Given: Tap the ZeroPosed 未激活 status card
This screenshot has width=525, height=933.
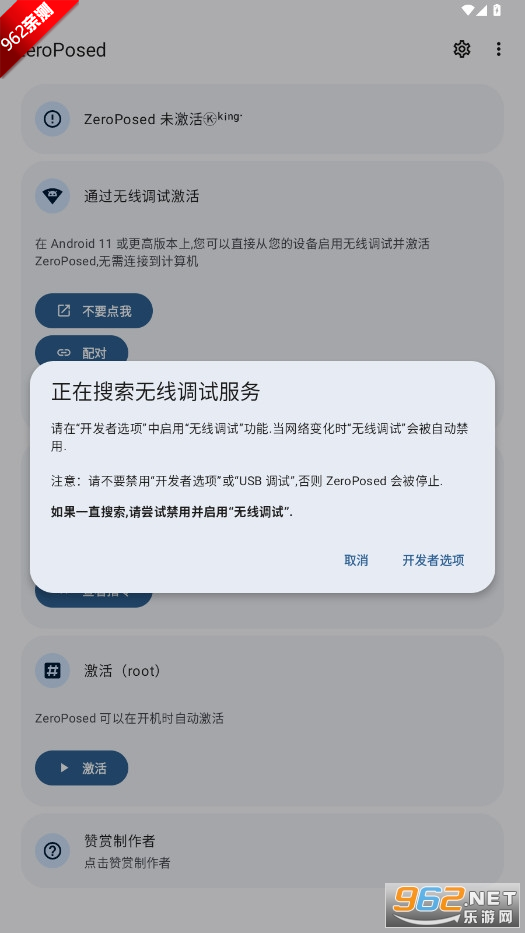Looking at the screenshot, I should click(x=262, y=119).
